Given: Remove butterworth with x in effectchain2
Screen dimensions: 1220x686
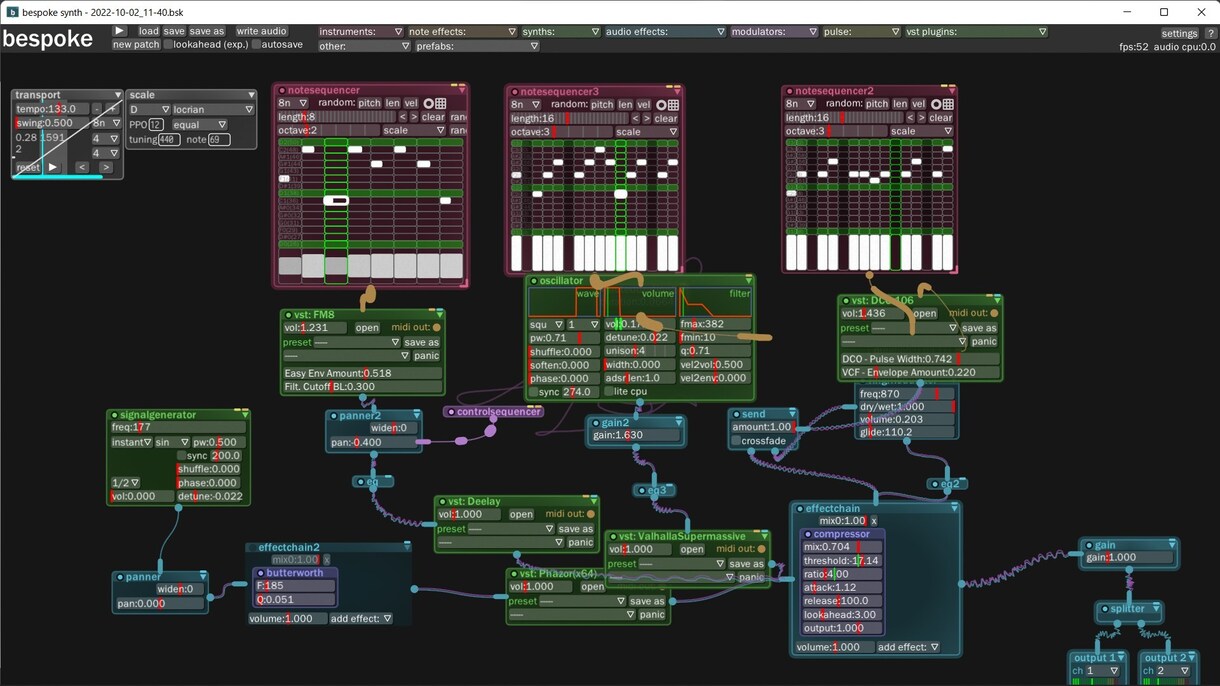Looking at the screenshot, I should click(326, 560).
